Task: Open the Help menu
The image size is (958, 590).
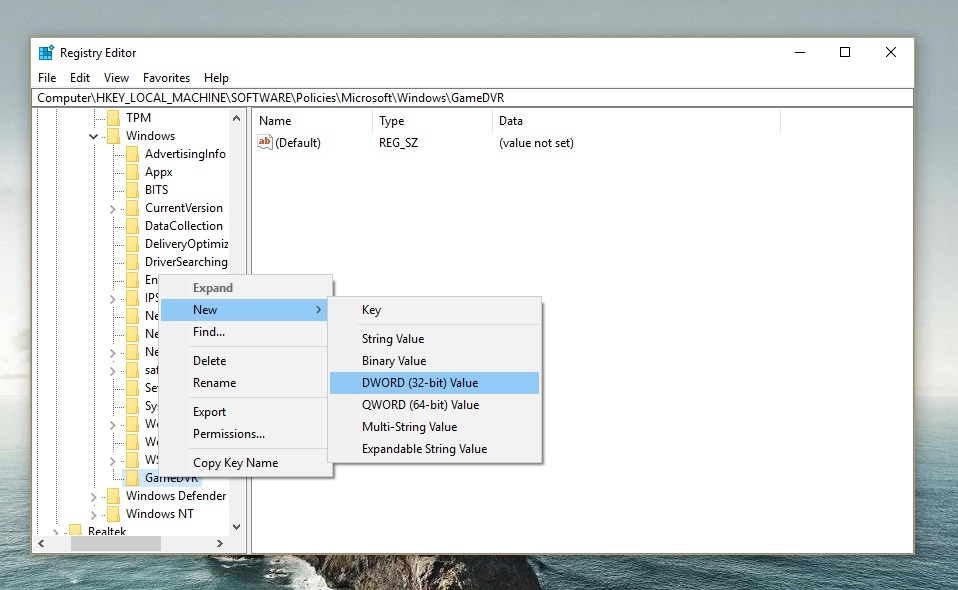Action: click(x=216, y=78)
